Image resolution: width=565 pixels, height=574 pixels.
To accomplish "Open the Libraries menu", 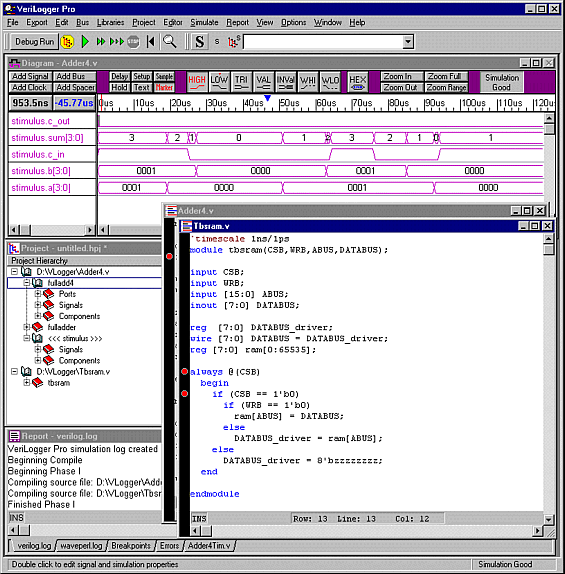I will 110,23.
